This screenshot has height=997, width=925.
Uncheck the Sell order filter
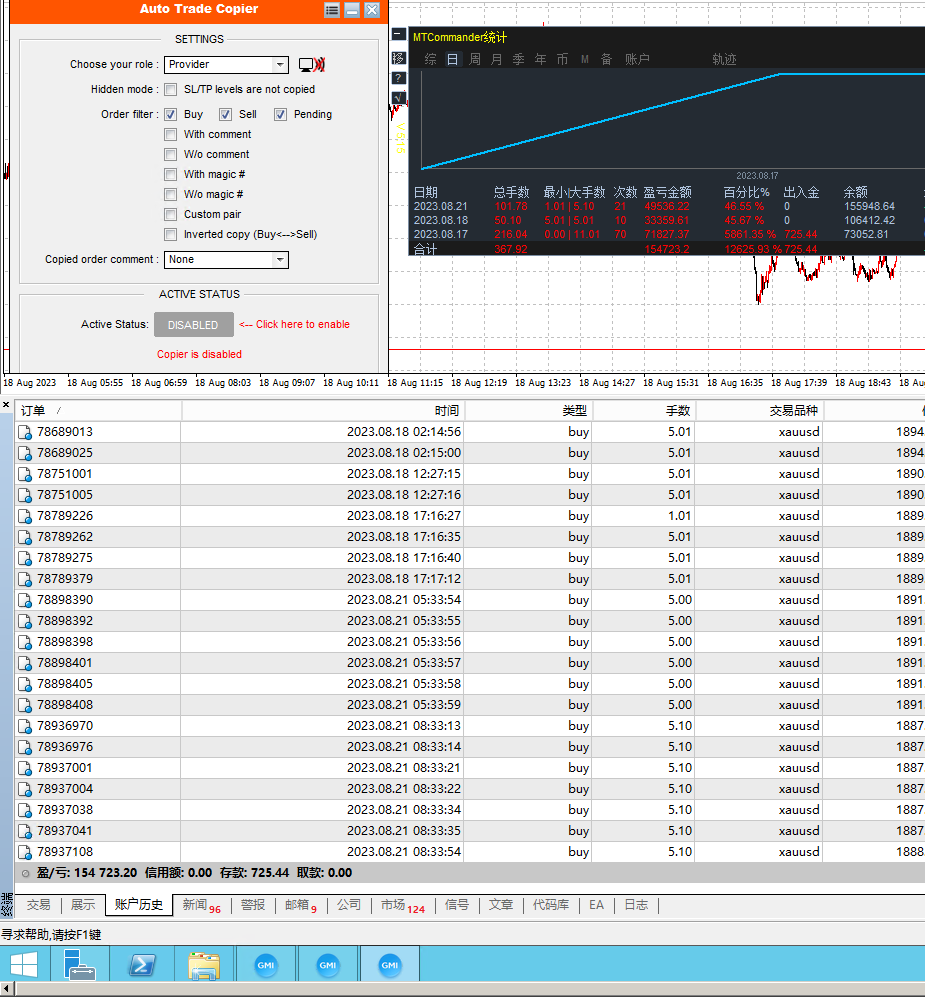click(225, 114)
